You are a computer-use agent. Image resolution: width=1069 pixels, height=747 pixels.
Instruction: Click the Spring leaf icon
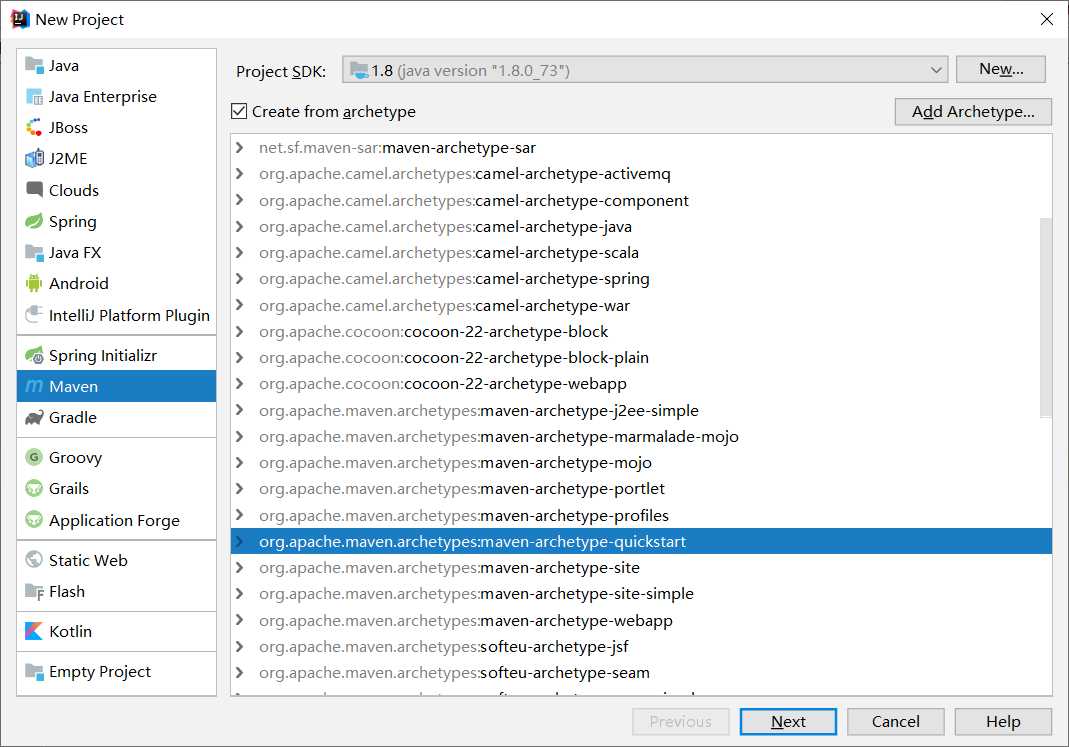coord(34,222)
